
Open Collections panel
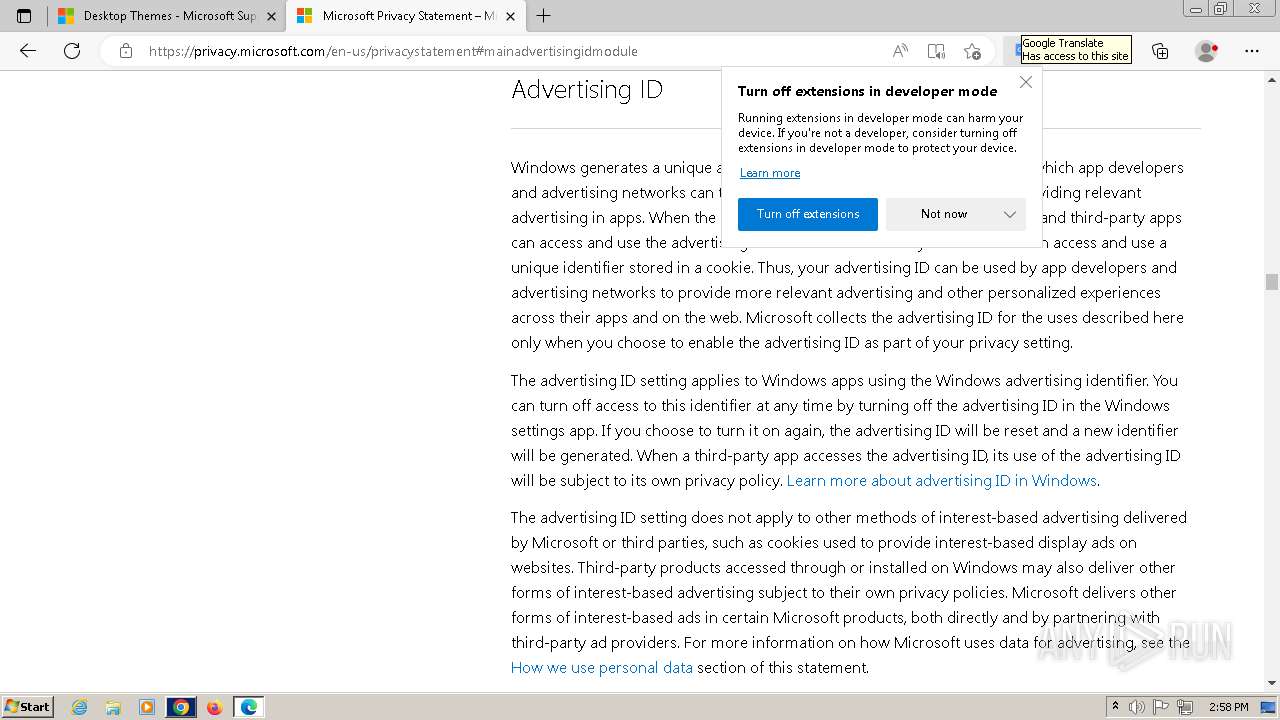point(1160,51)
